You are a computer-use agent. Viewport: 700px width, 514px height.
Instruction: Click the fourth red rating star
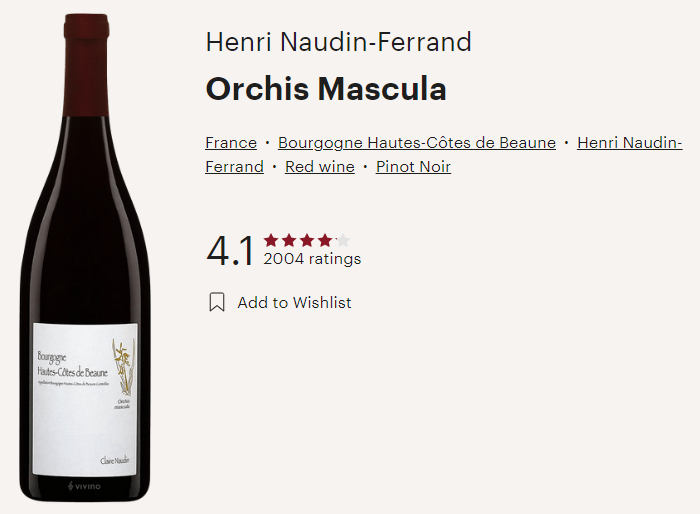325,241
